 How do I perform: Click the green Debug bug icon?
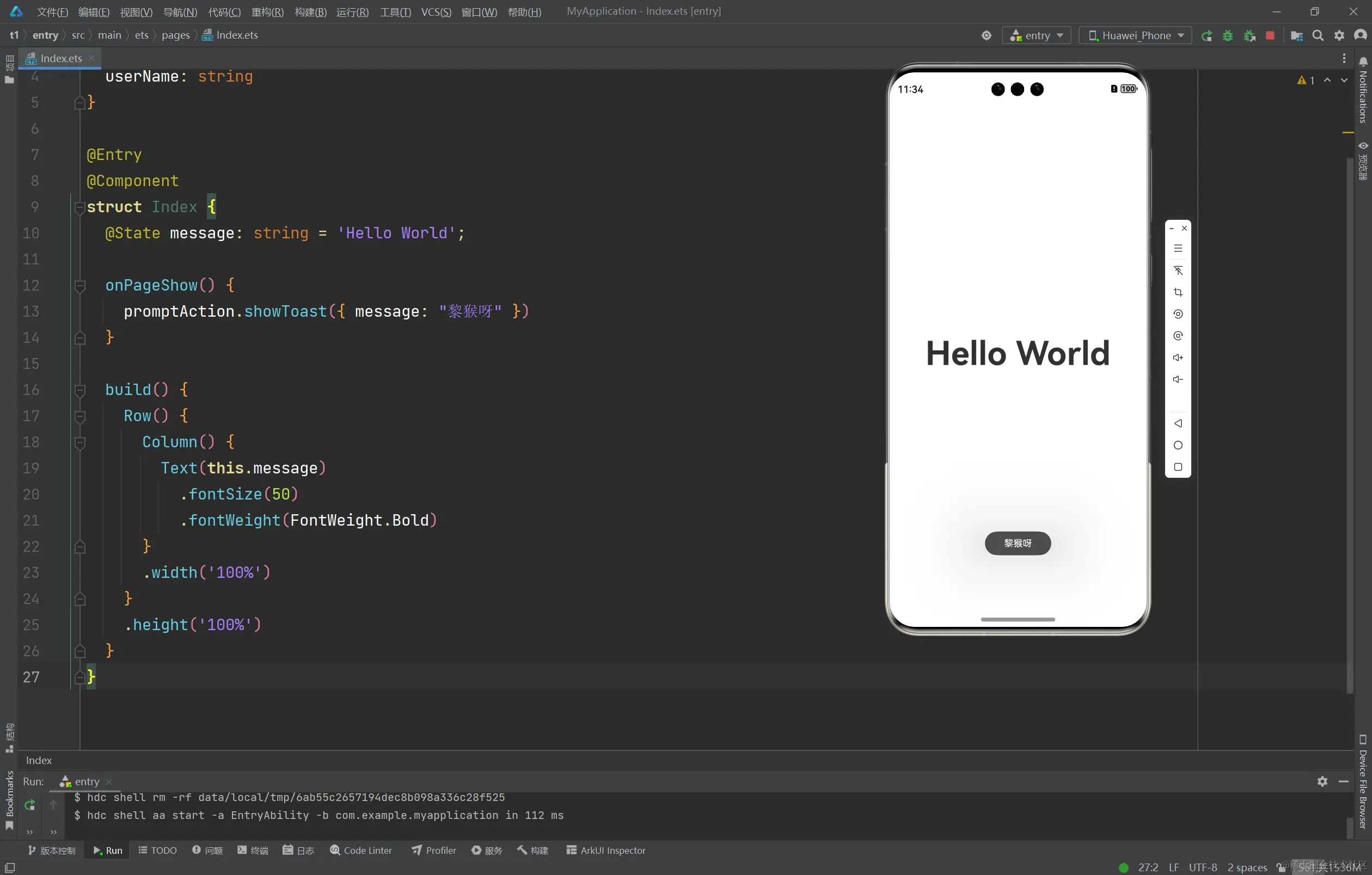click(x=1227, y=36)
